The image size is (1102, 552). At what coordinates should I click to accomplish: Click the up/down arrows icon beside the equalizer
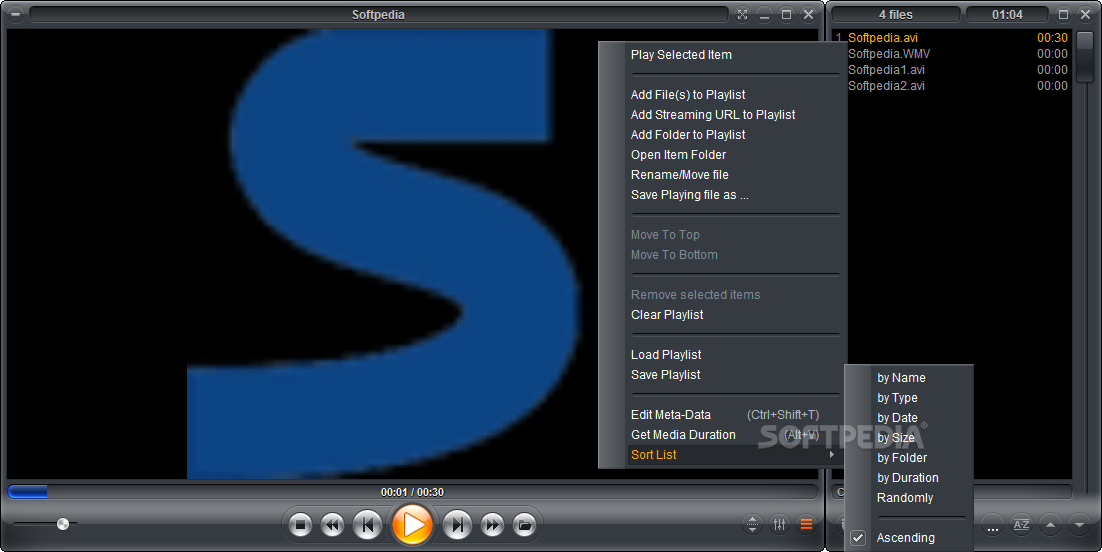click(752, 524)
